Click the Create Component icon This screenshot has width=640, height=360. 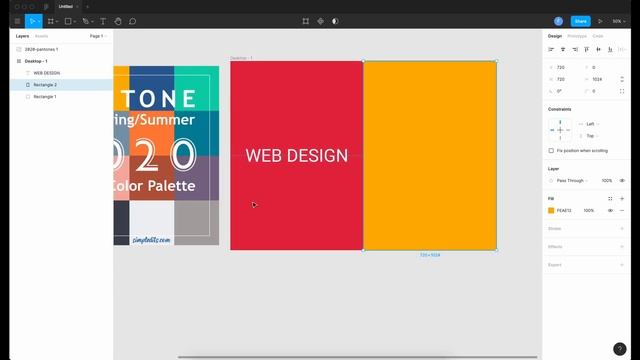coord(320,21)
